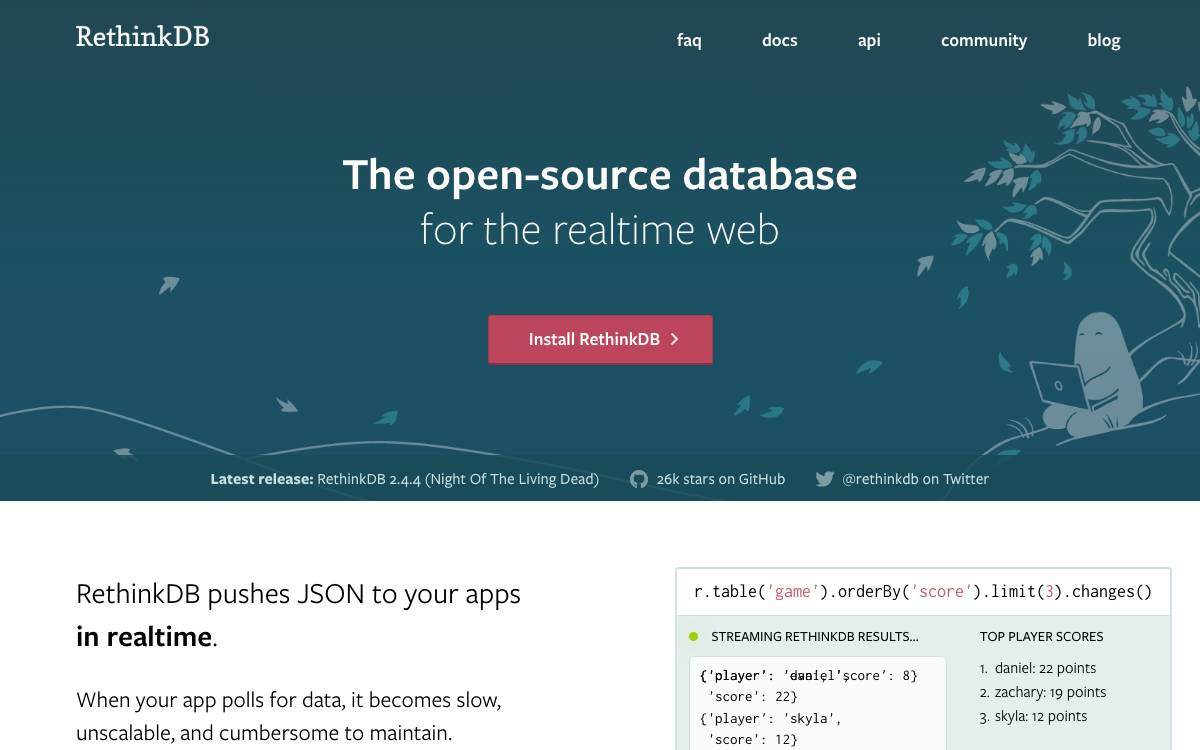Image resolution: width=1200 pixels, height=750 pixels.
Task: Click the 'in realtime' bold text
Action: 144,637
